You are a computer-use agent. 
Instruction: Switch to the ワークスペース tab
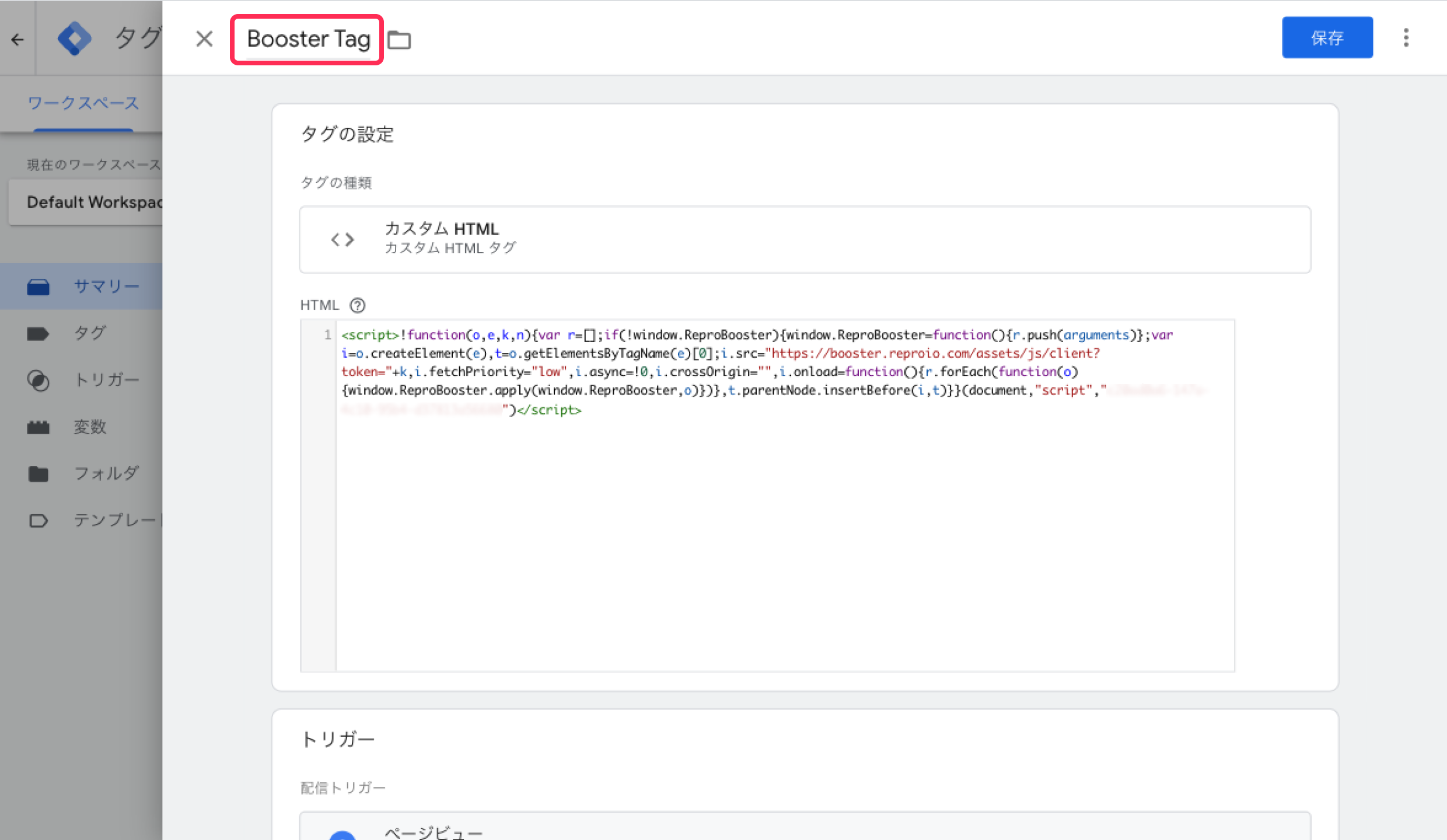click(83, 103)
